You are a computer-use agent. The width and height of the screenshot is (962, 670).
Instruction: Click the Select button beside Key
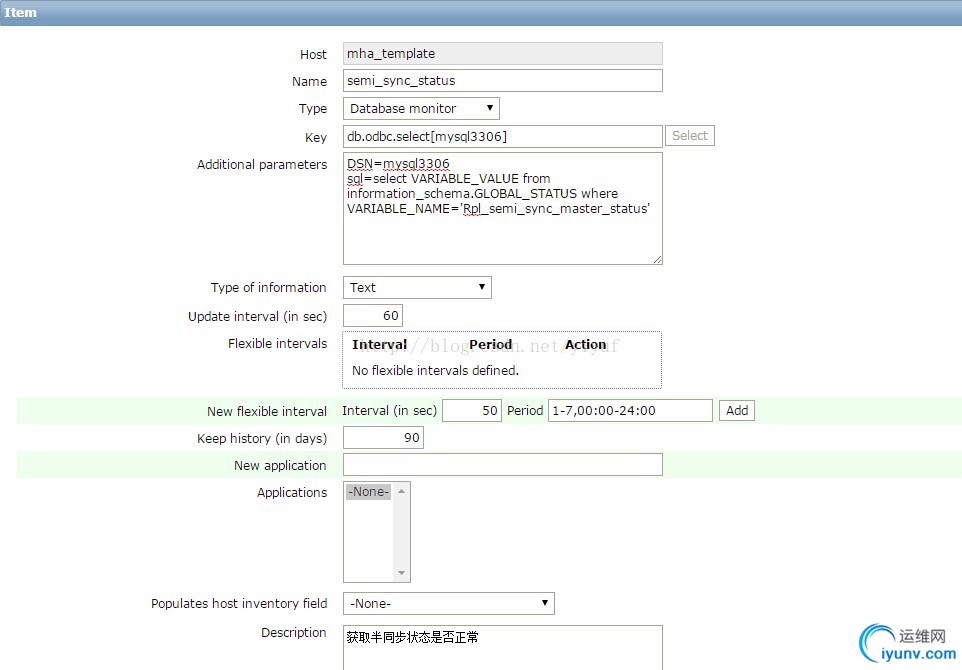(690, 136)
